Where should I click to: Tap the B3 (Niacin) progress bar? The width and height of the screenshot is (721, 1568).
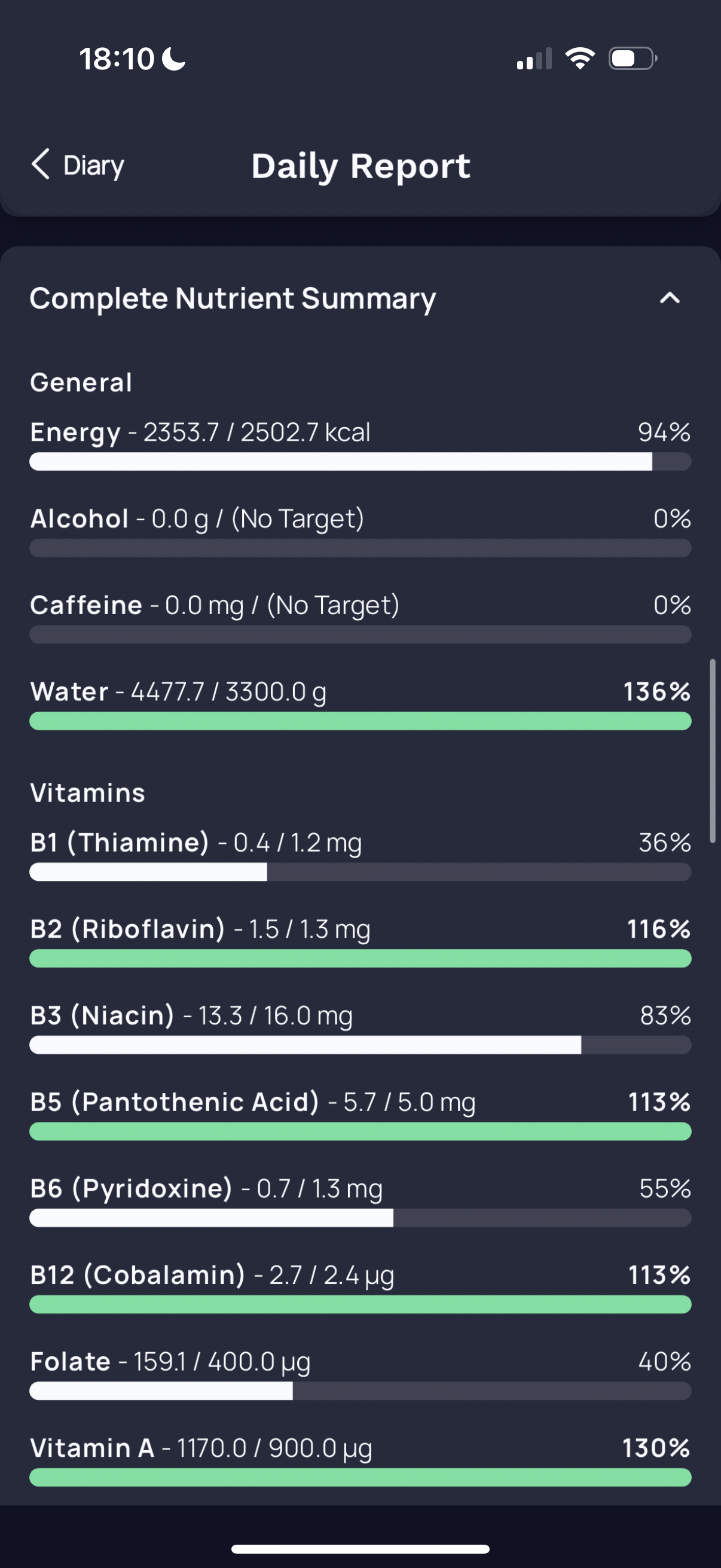(x=360, y=1045)
